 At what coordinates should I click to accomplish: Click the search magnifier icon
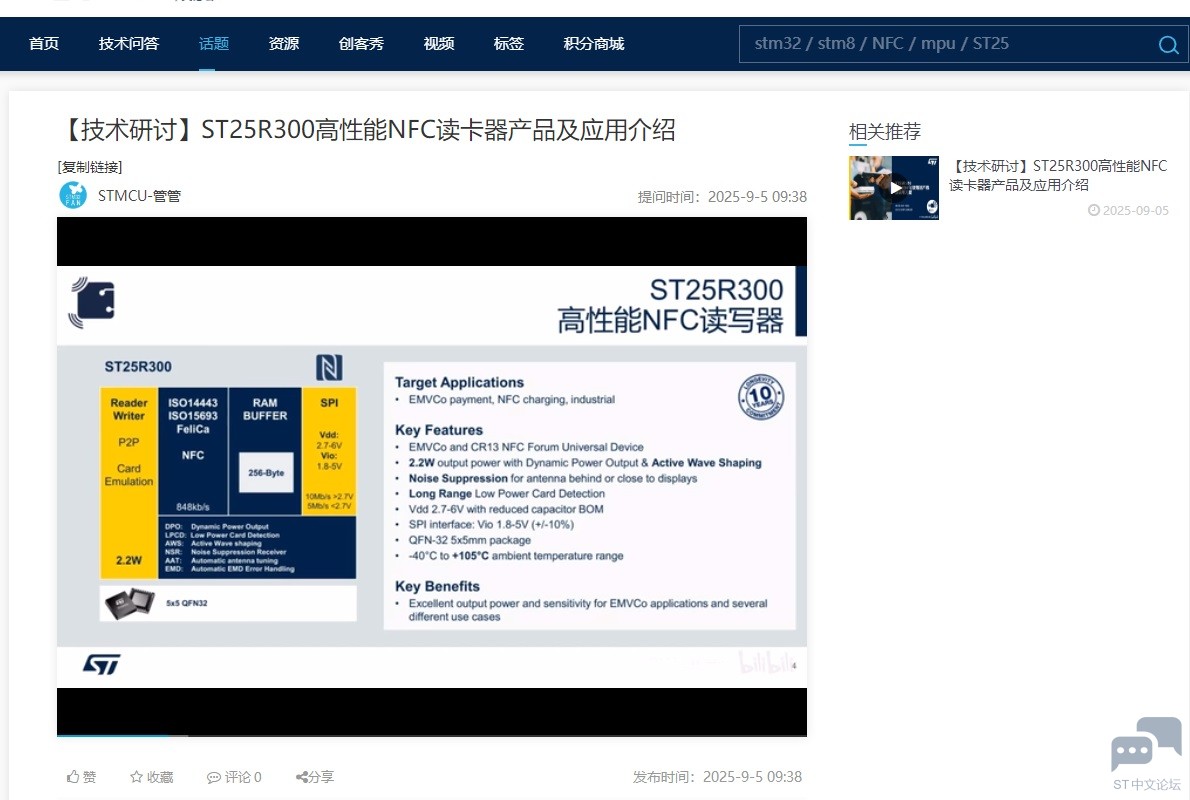point(1168,45)
